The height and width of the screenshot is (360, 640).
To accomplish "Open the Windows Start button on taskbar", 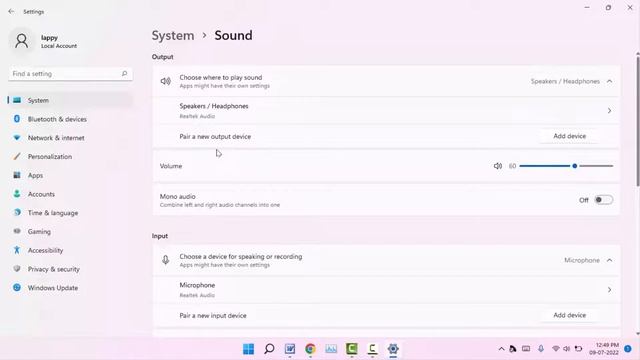I will 248,349.
